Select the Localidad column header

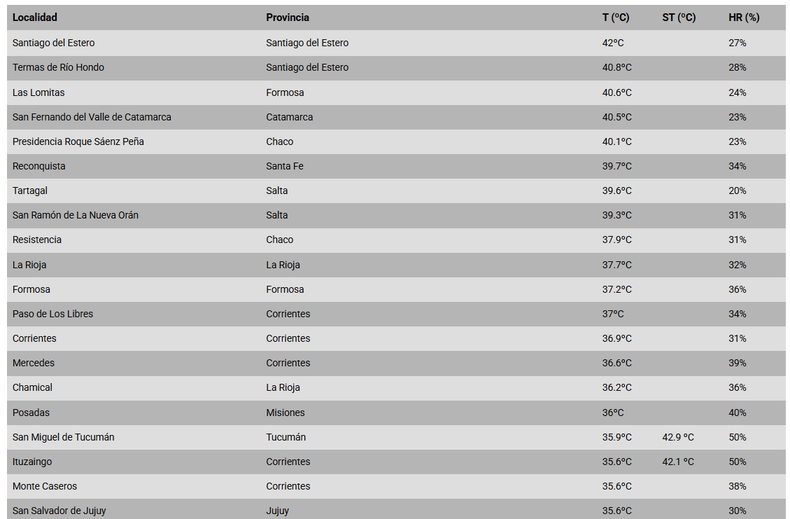35,18
